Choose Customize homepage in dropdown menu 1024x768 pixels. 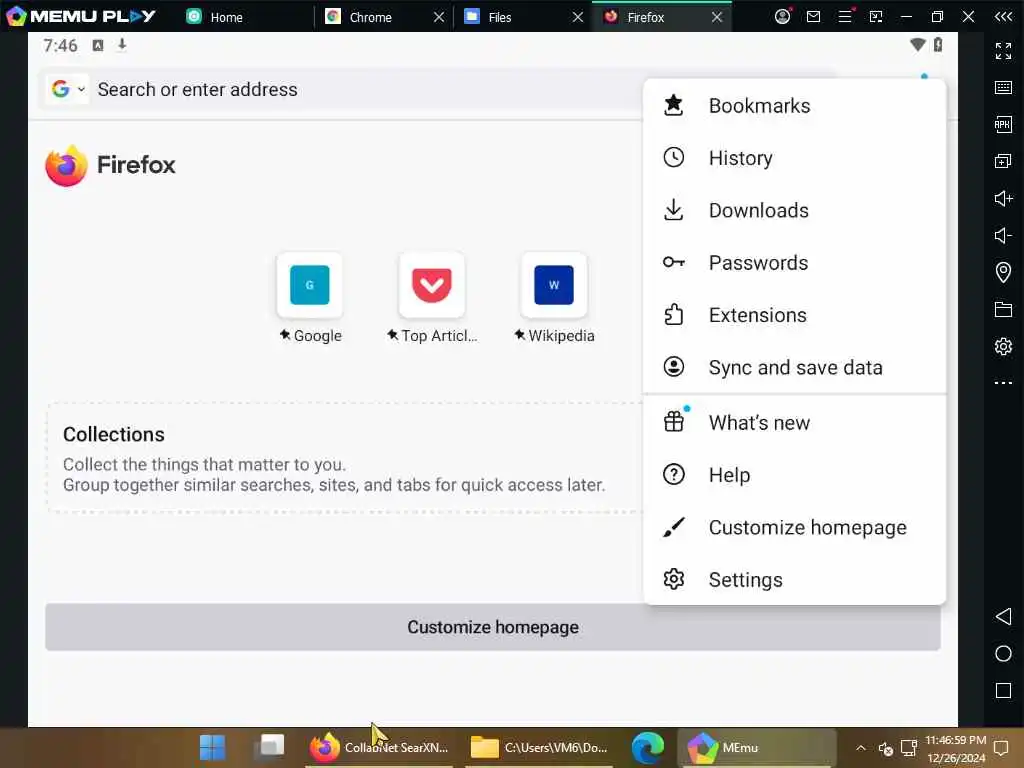[x=794, y=527]
